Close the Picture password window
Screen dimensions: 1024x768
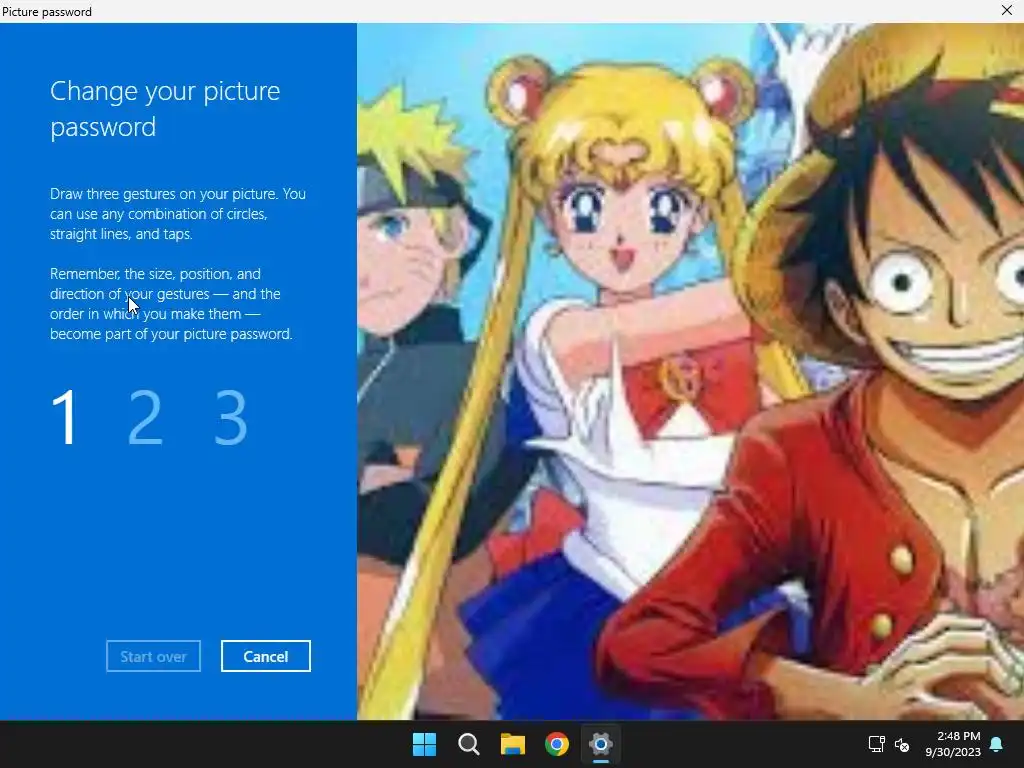(x=1007, y=10)
